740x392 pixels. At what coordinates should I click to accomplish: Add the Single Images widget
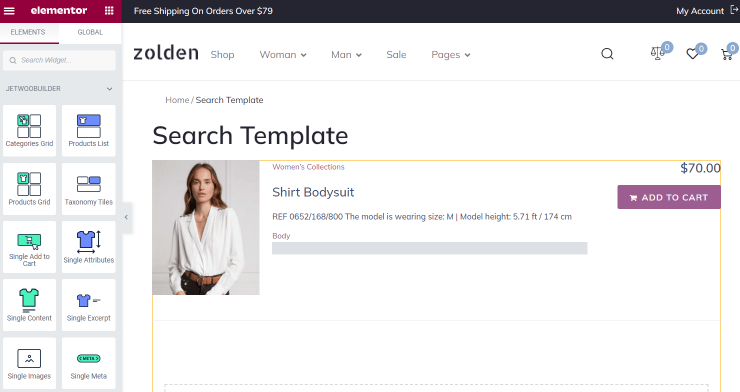click(29, 363)
